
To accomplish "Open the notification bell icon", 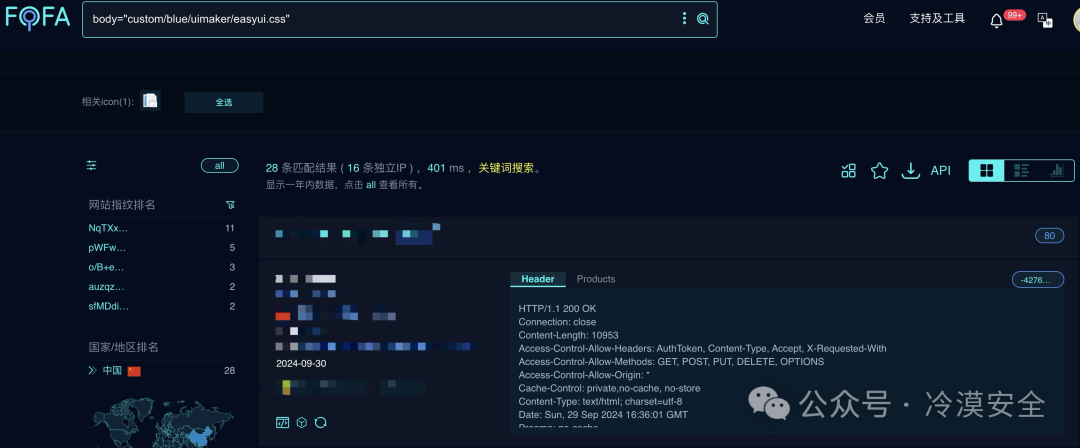I will pyautogui.click(x=996, y=21).
